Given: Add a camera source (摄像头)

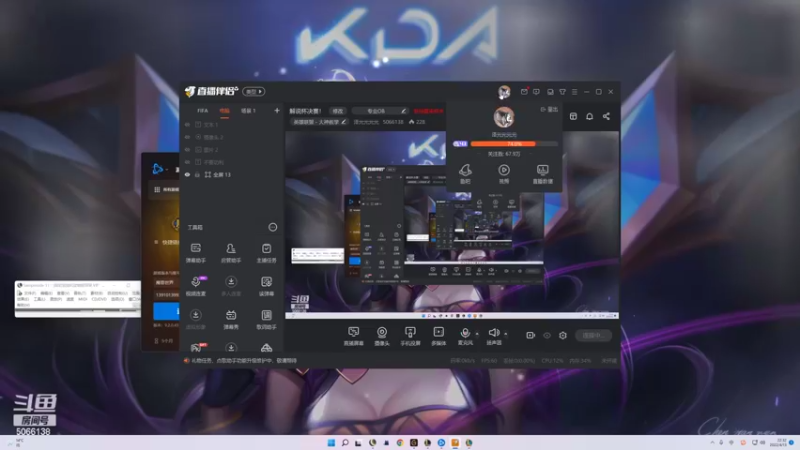Looking at the screenshot, I should [382, 336].
